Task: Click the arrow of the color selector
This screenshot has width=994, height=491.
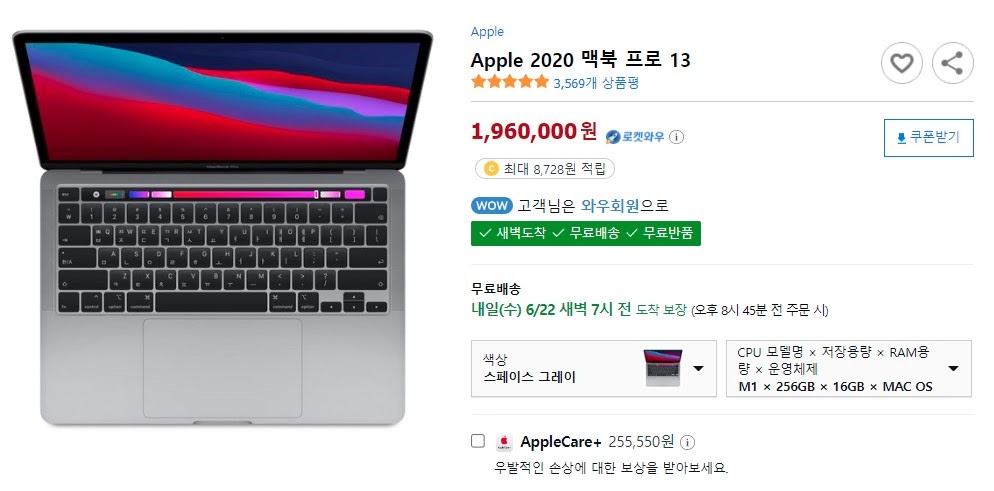Action: (x=699, y=369)
